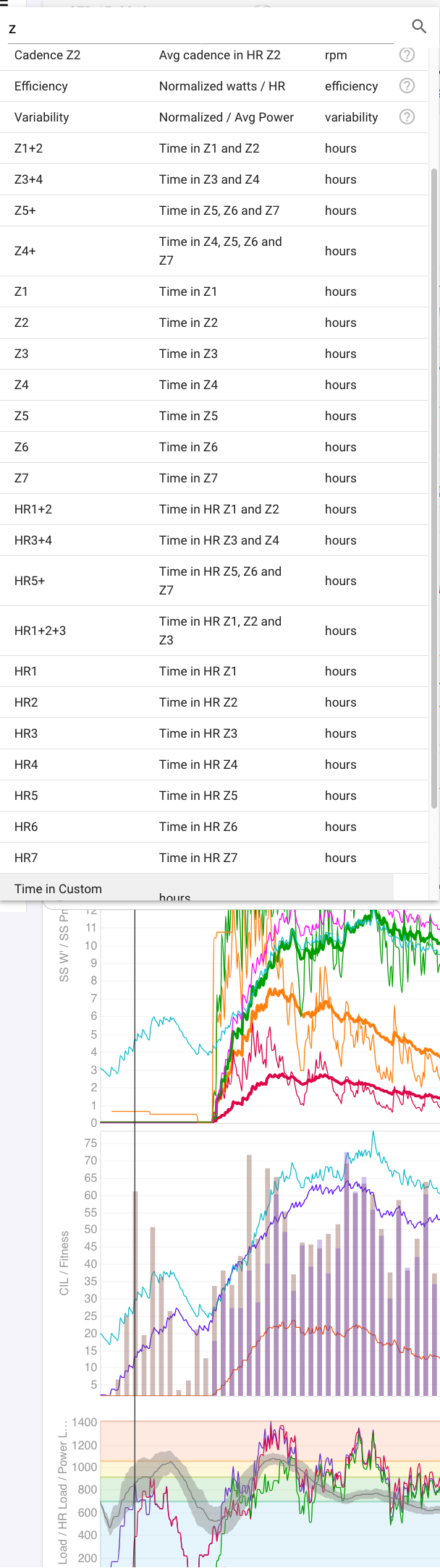Screen dimensions: 440x1568
Task: Focus the search field containing "z"
Action: click(203, 28)
